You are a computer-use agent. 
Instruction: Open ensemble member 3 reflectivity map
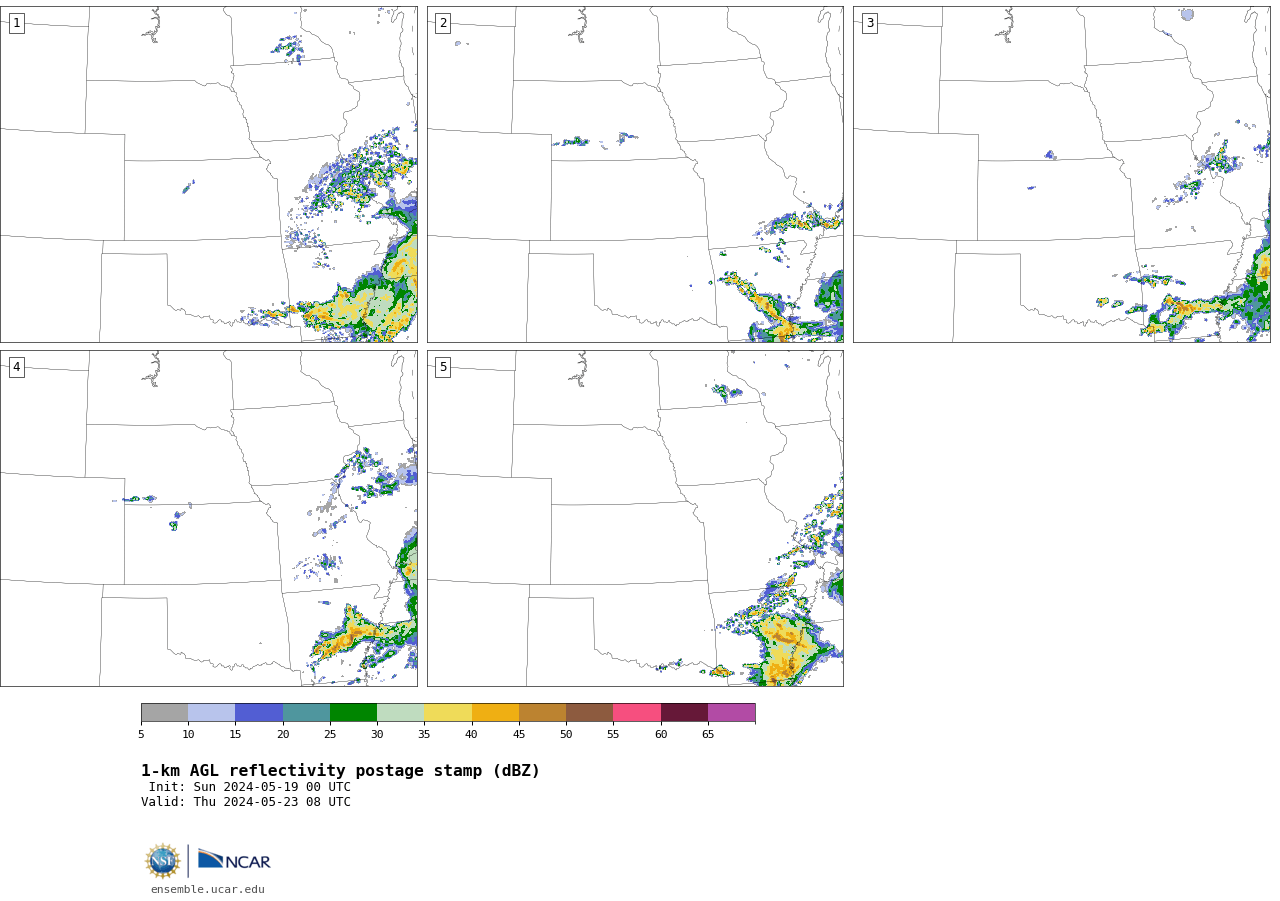point(1061,174)
